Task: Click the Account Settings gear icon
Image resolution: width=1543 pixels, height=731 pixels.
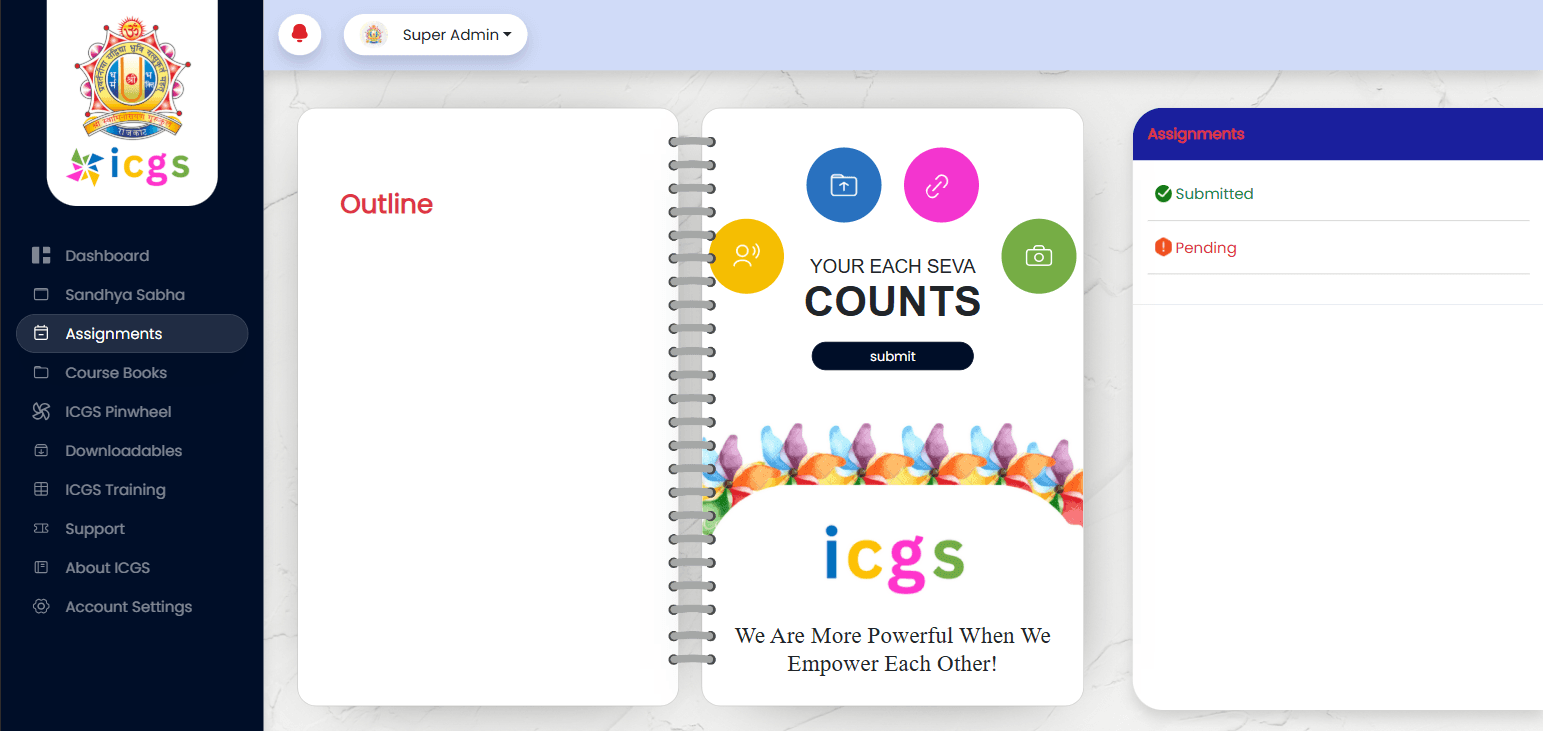Action: 41,607
